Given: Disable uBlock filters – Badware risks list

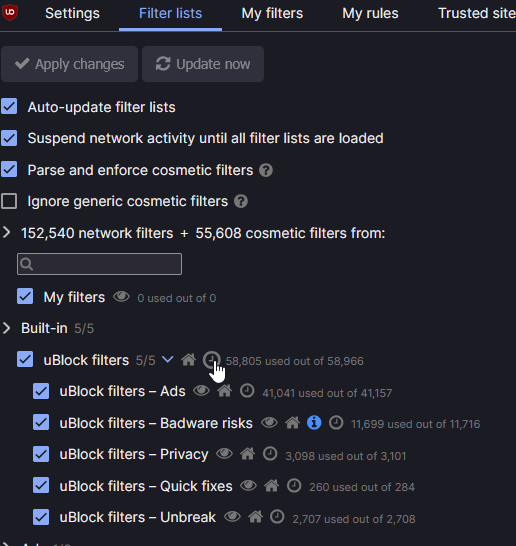Looking at the screenshot, I should 41,422.
